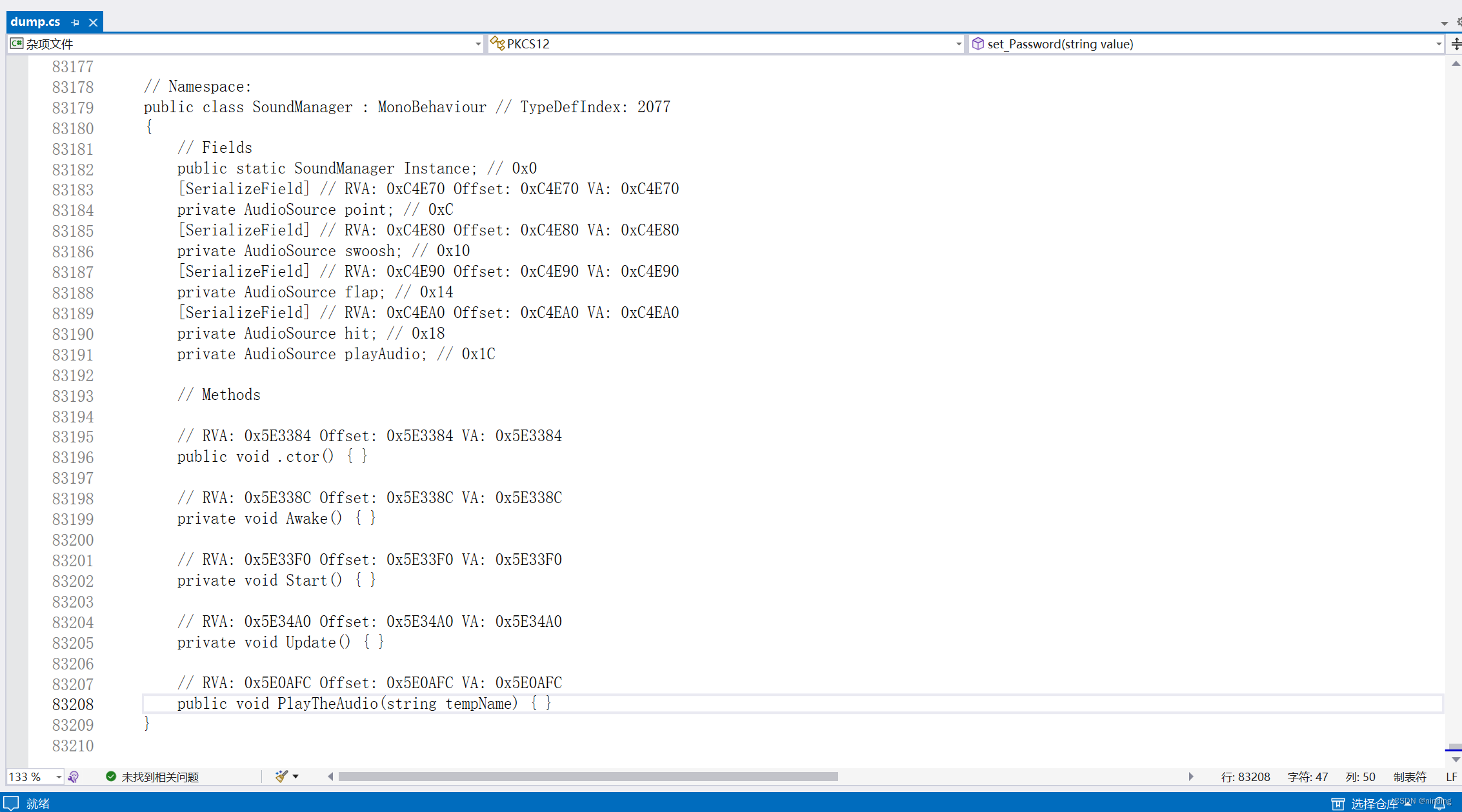1462x812 pixels.
Task: Click the IntelliCode suggestions icon
Action: [x=74, y=777]
